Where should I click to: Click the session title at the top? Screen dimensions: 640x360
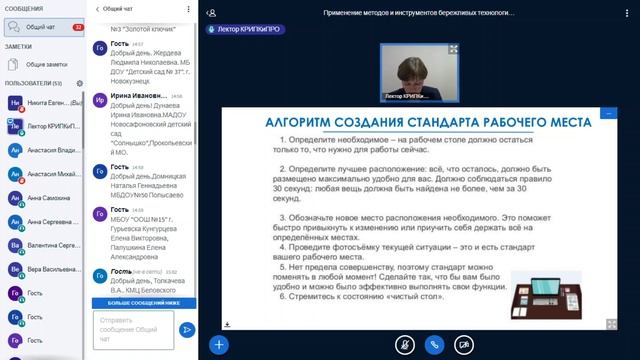pos(419,13)
